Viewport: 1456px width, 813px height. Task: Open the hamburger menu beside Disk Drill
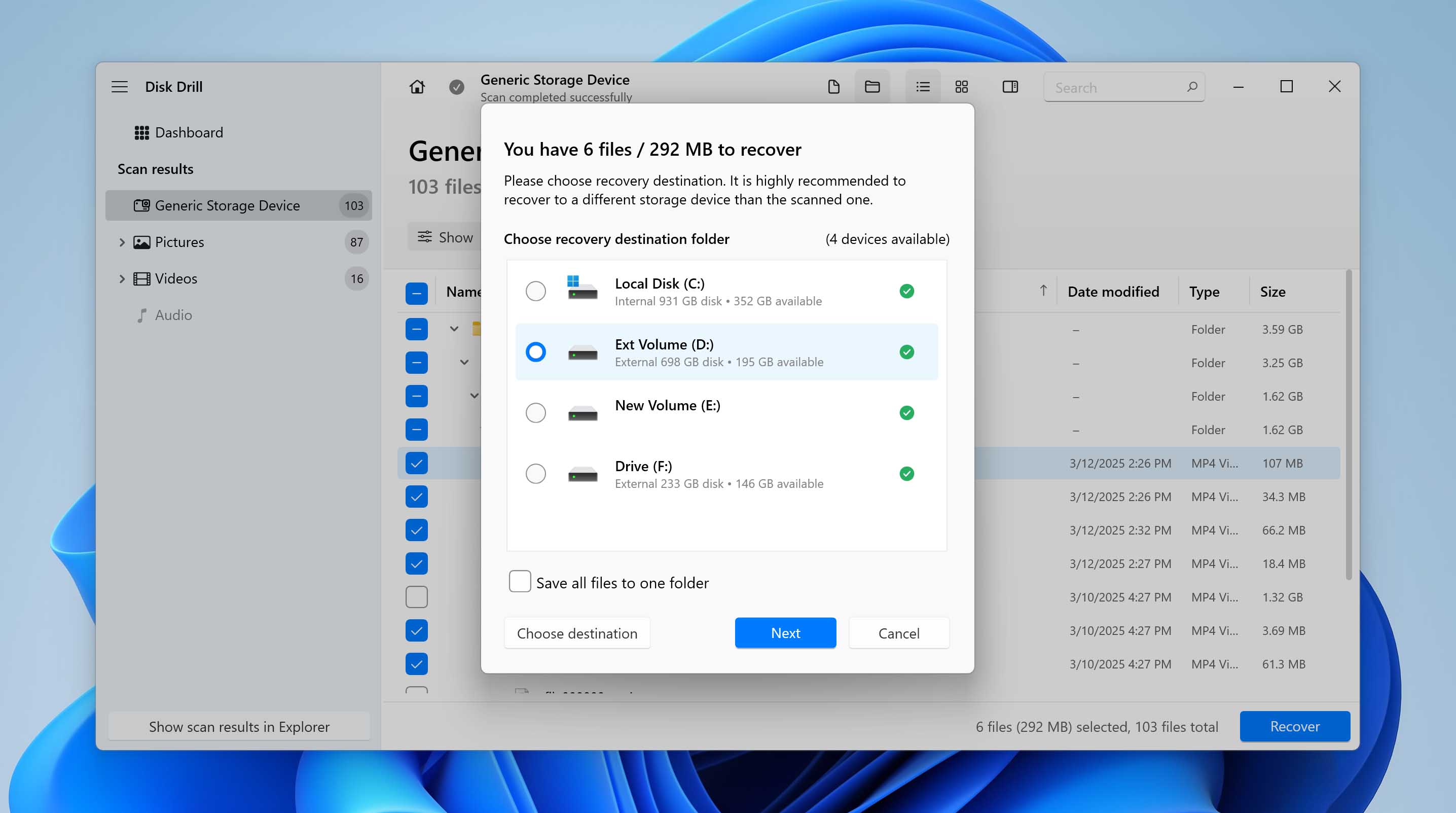(x=119, y=87)
